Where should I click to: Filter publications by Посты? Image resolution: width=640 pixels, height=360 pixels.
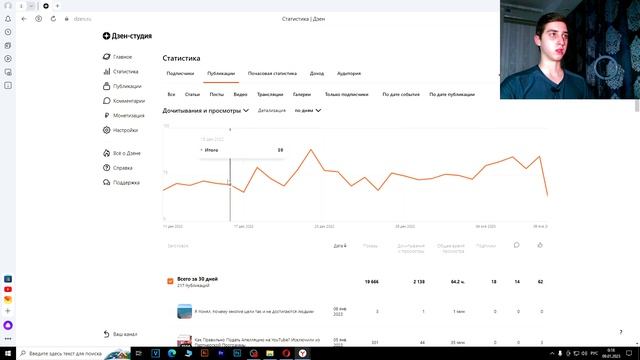tap(217, 94)
